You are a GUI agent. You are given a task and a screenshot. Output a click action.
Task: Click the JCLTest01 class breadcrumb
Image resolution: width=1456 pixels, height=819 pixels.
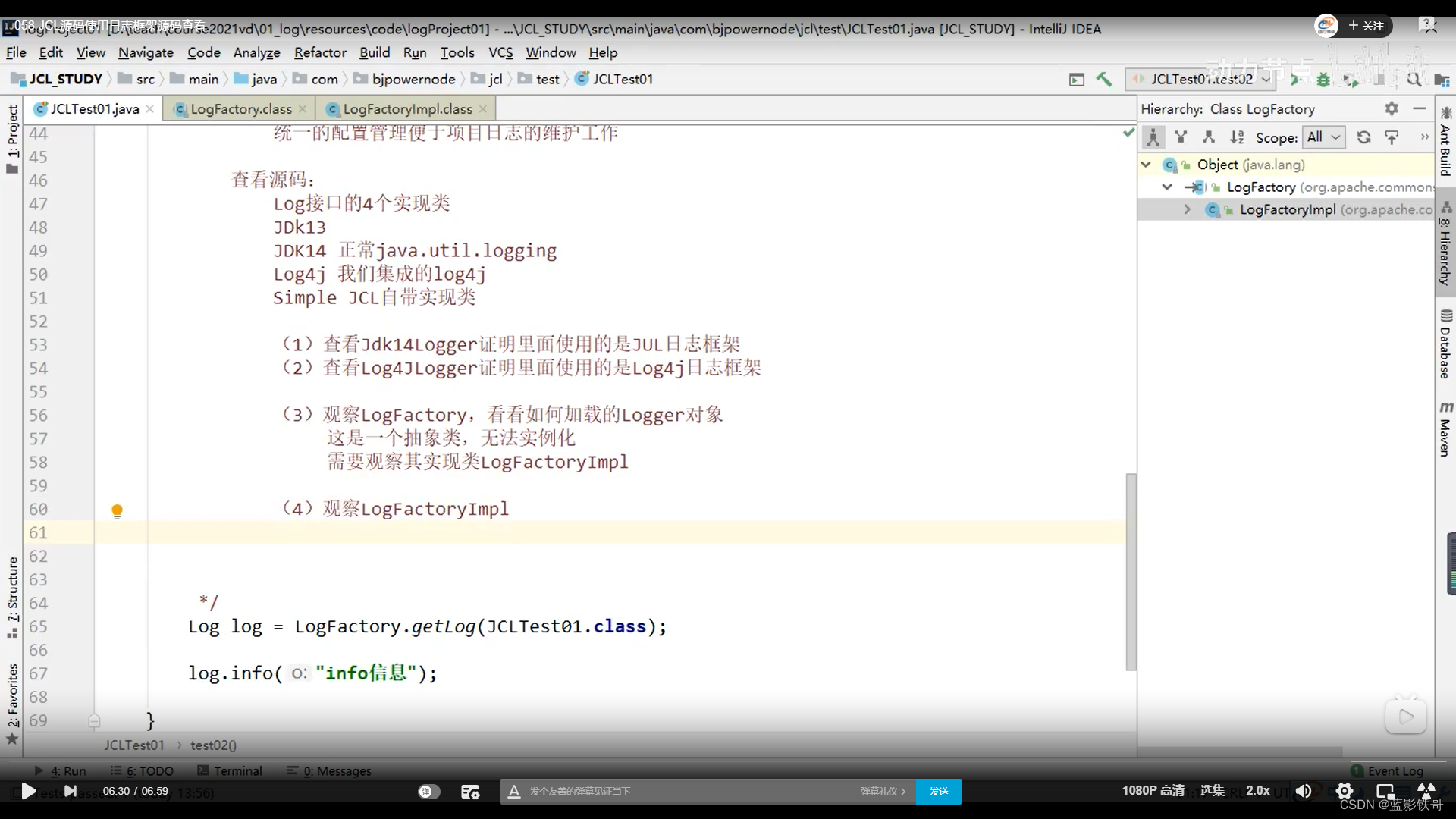point(614,79)
